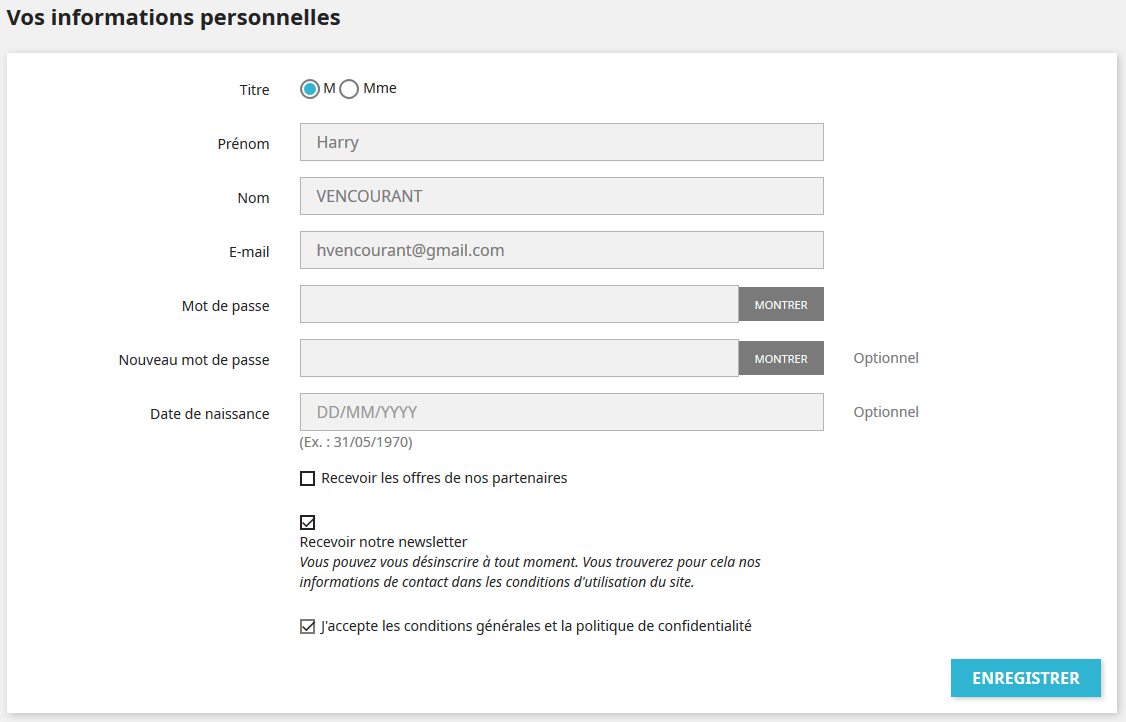Show the current password with MONTRER
This screenshot has width=1126, height=722.
point(781,305)
